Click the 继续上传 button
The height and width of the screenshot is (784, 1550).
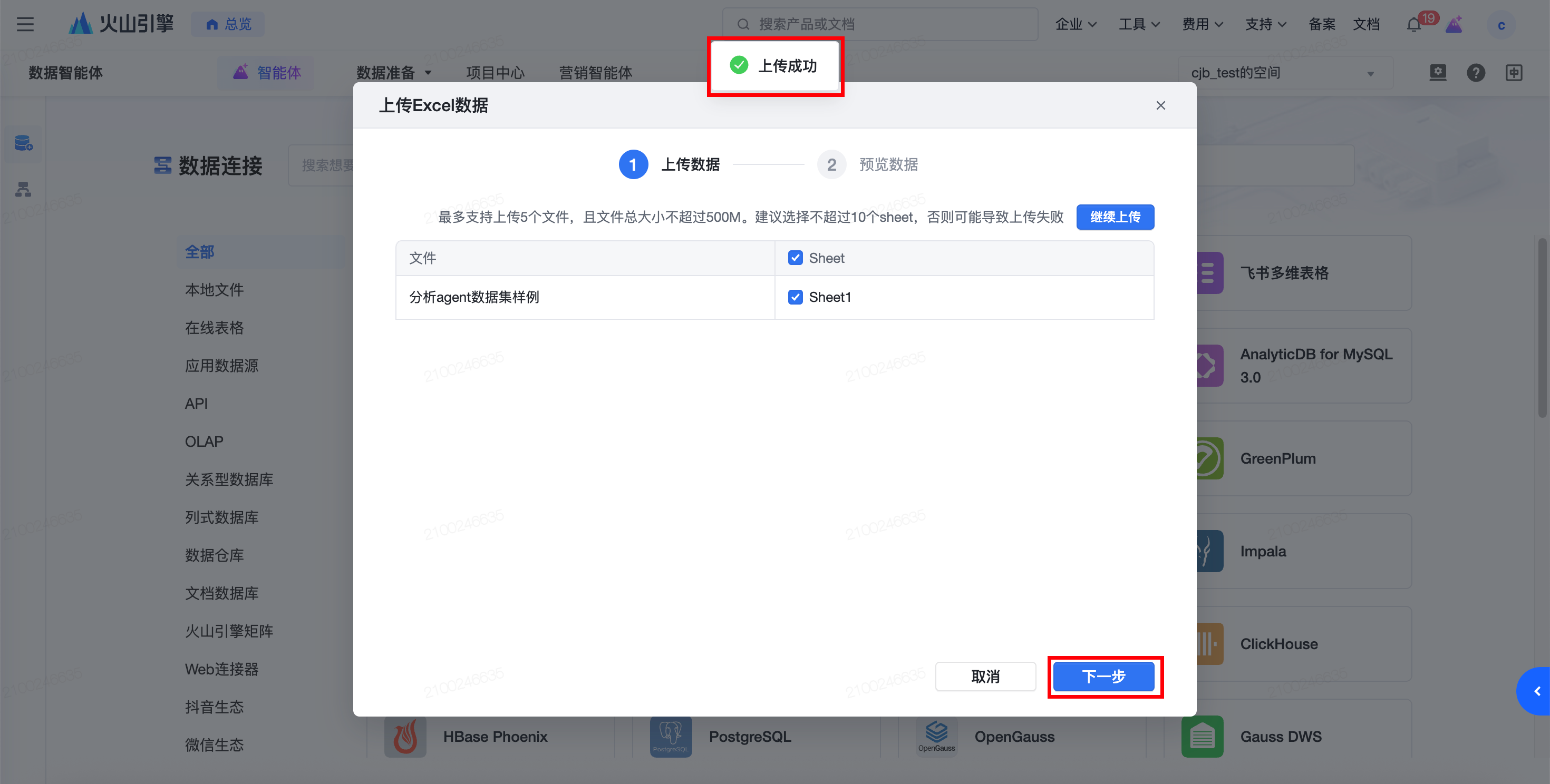click(x=1115, y=217)
